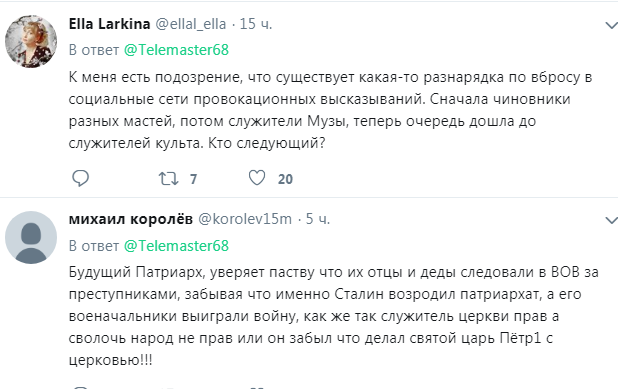
Task: Expand options chevron on Ella Larkina's tweet
Action: [611, 26]
